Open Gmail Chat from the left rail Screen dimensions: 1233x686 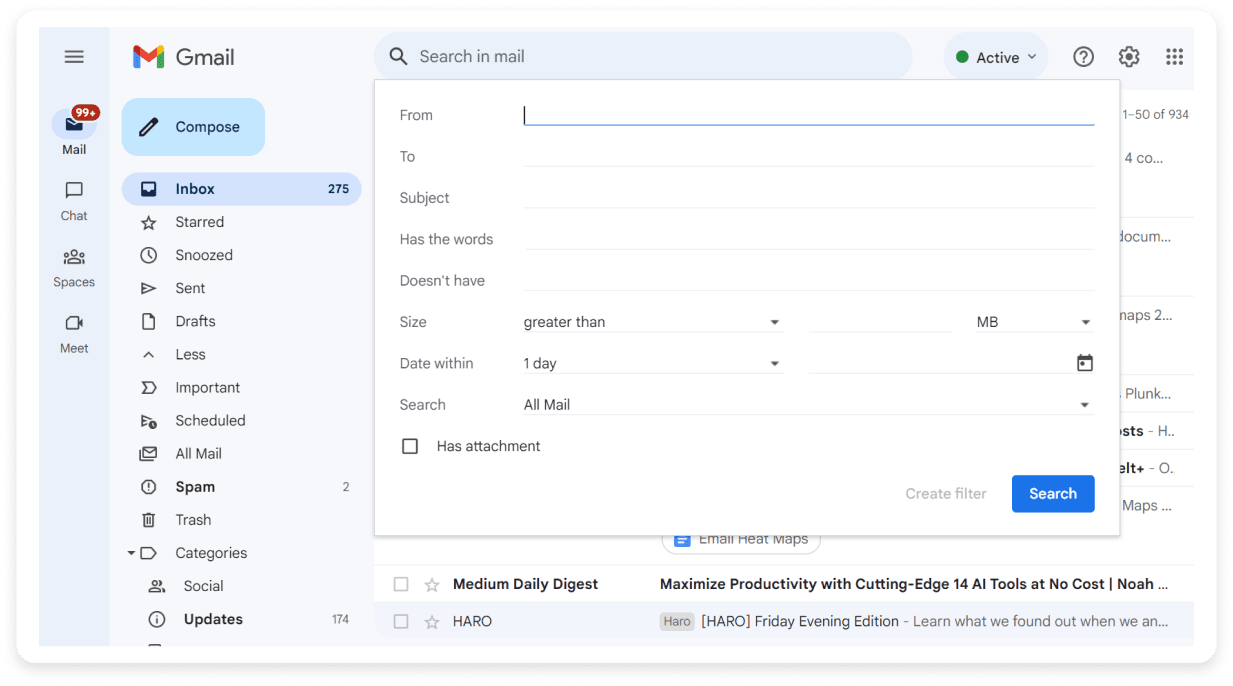tap(73, 200)
